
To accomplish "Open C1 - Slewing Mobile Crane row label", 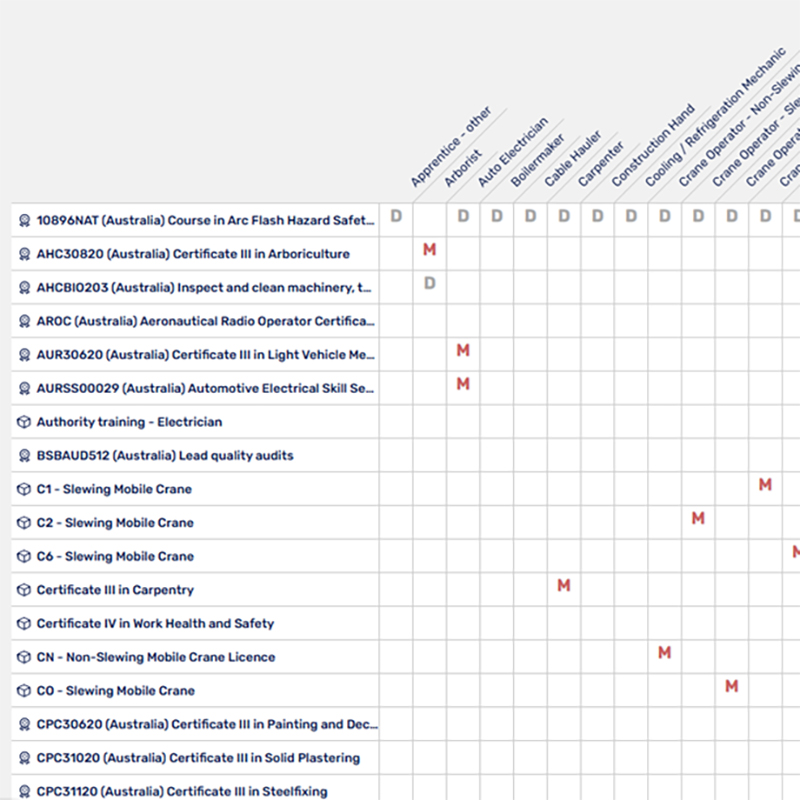I will pyautogui.click(x=114, y=489).
